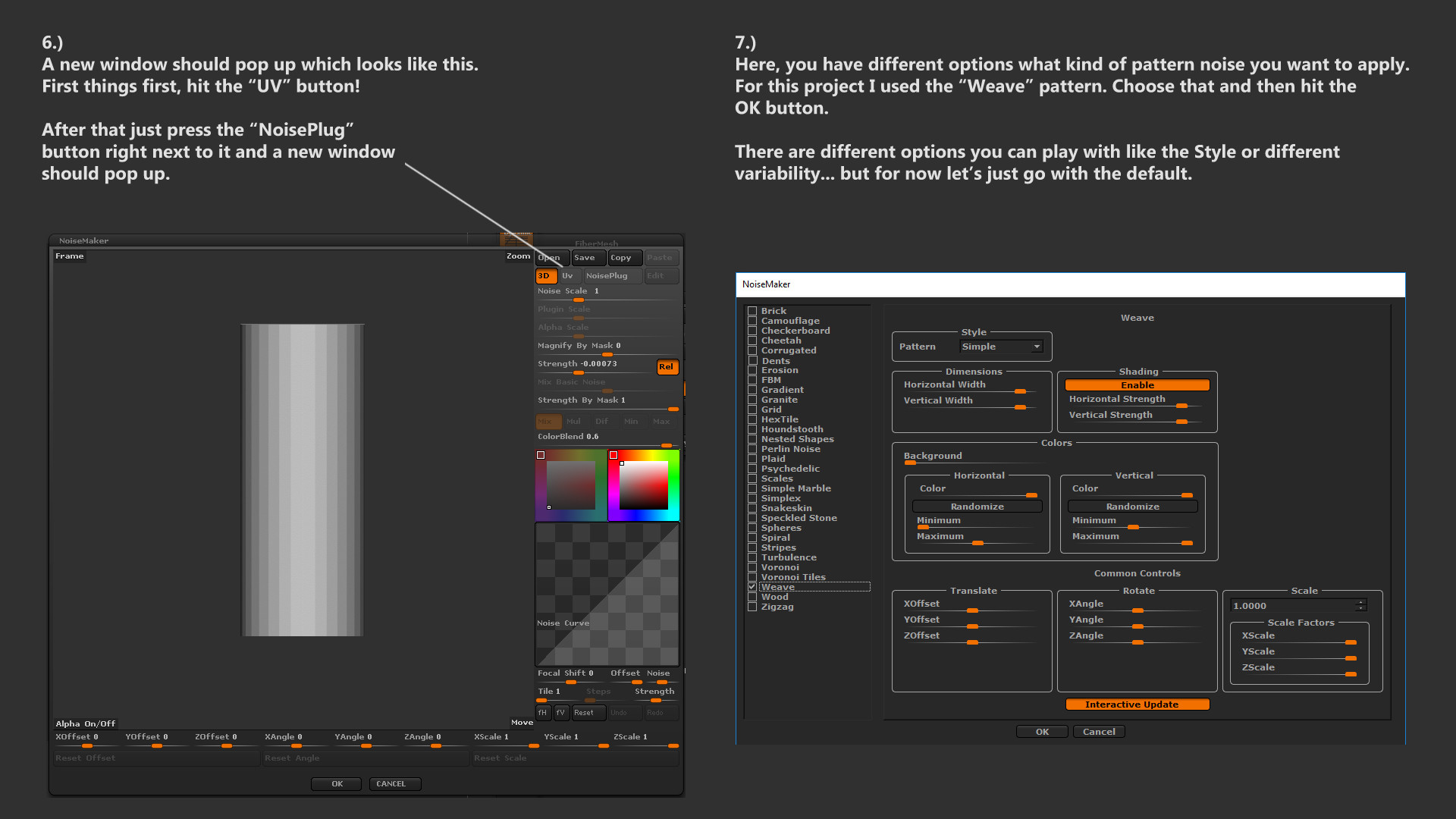Check the Checkerboard pattern checkbox
This screenshot has width=1456, height=819.
point(752,331)
